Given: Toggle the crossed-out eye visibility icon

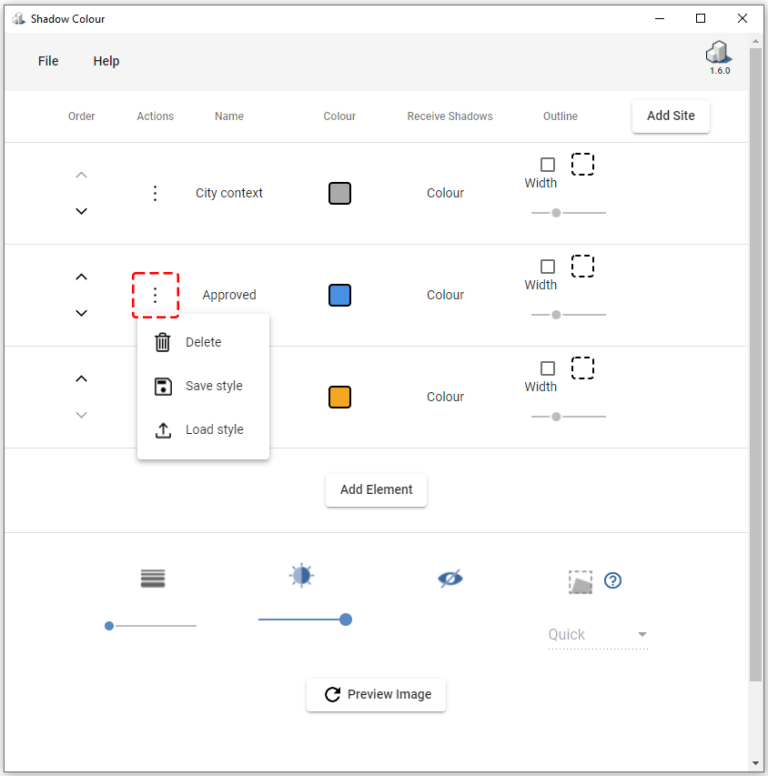Looking at the screenshot, I should tap(450, 579).
